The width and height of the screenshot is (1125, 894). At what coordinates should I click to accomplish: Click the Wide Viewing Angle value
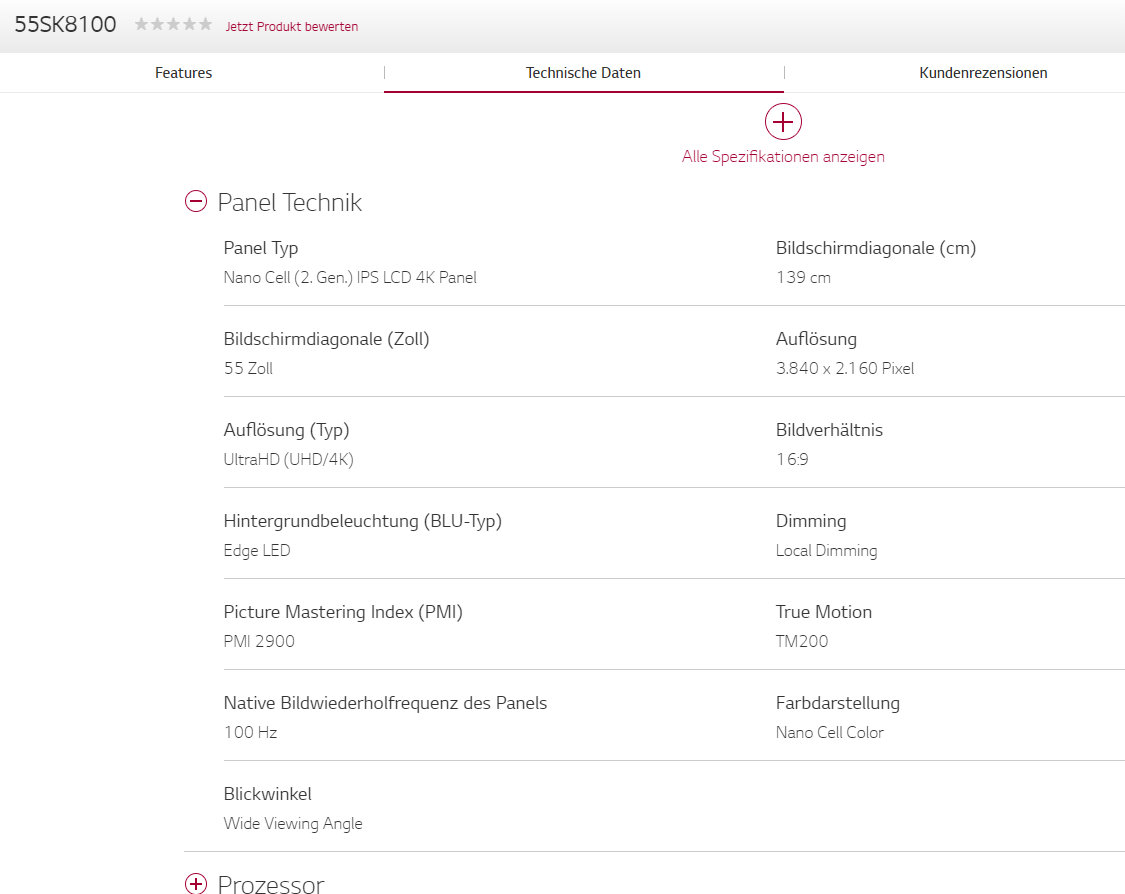pyautogui.click(x=293, y=824)
